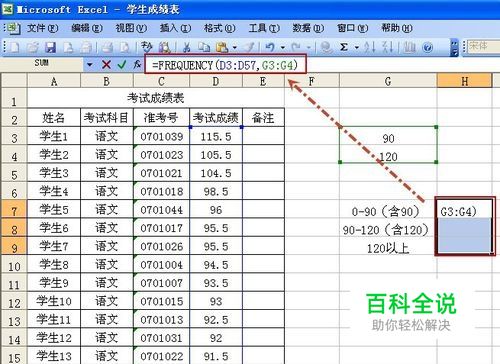Open the 格式 (Format) menu
This screenshot has width=500, height=364.
(220, 28)
